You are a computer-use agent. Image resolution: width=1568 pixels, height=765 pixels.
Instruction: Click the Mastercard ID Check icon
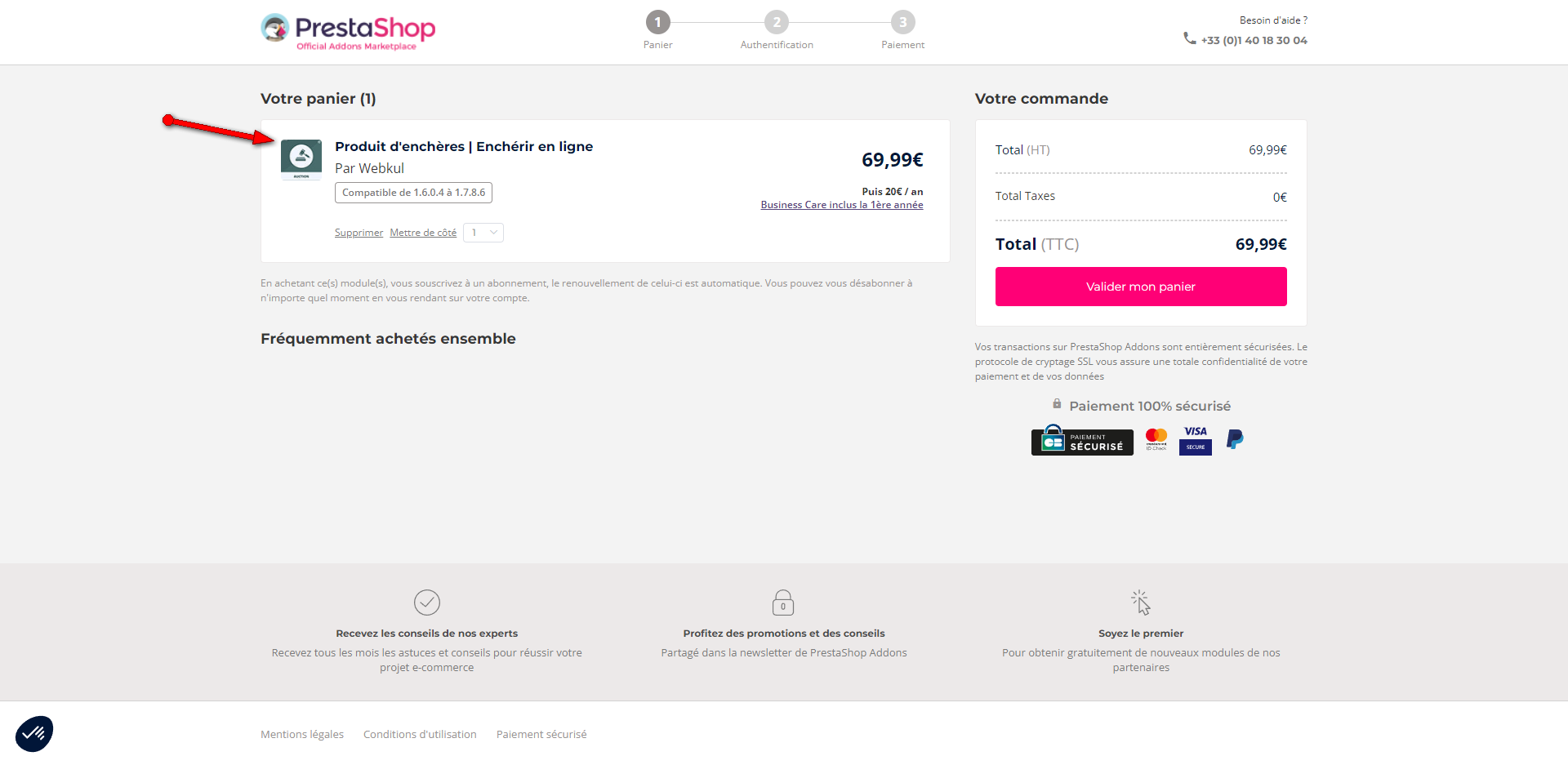1156,439
